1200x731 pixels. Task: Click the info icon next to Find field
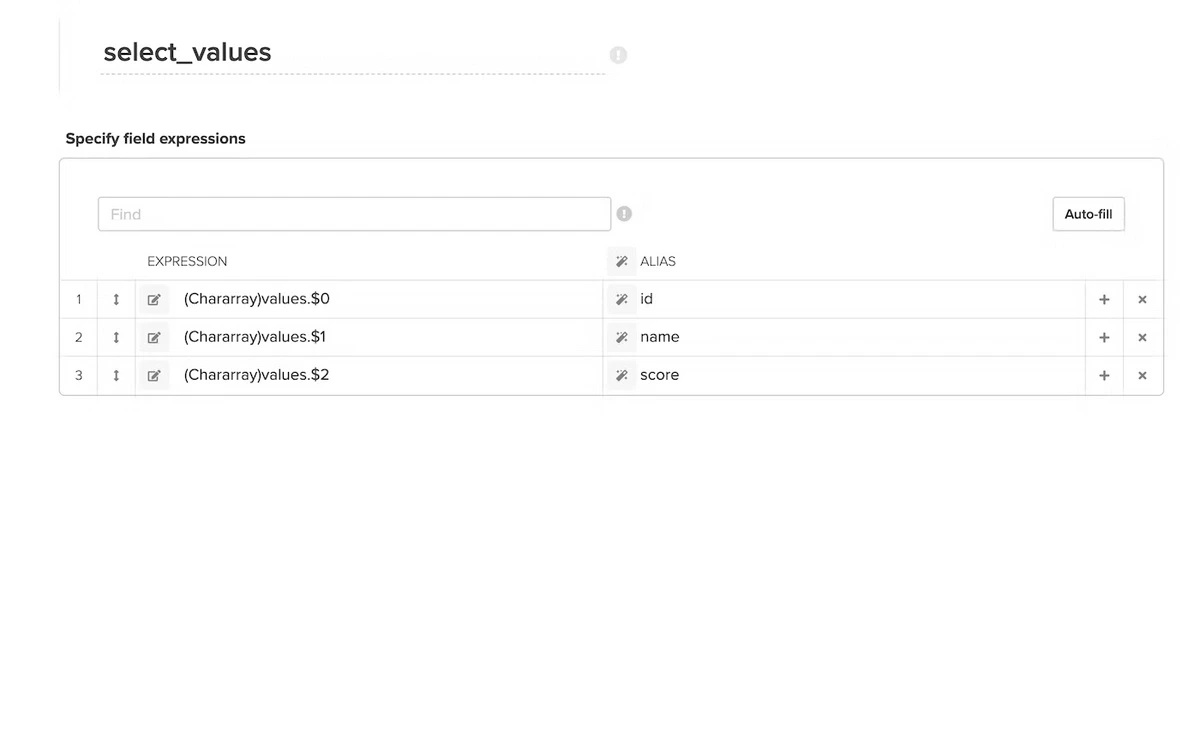624,214
